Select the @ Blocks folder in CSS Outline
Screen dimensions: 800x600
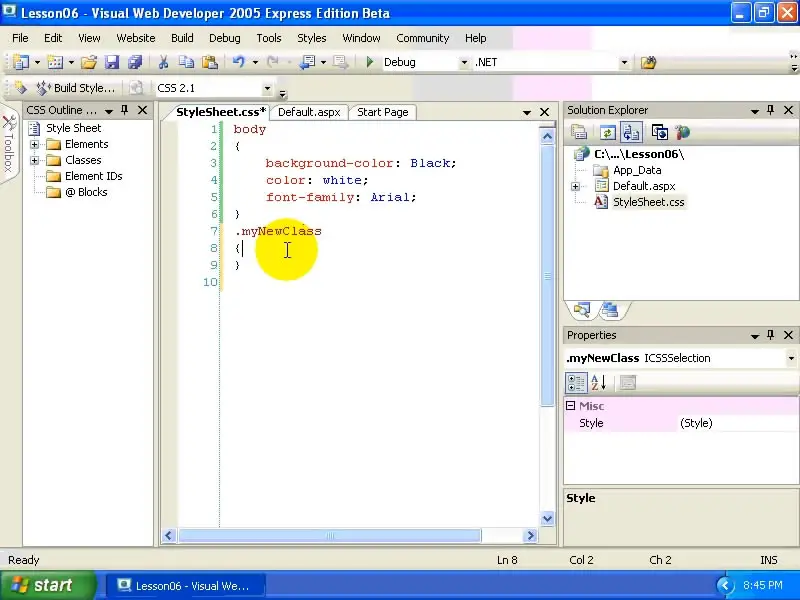(x=86, y=192)
